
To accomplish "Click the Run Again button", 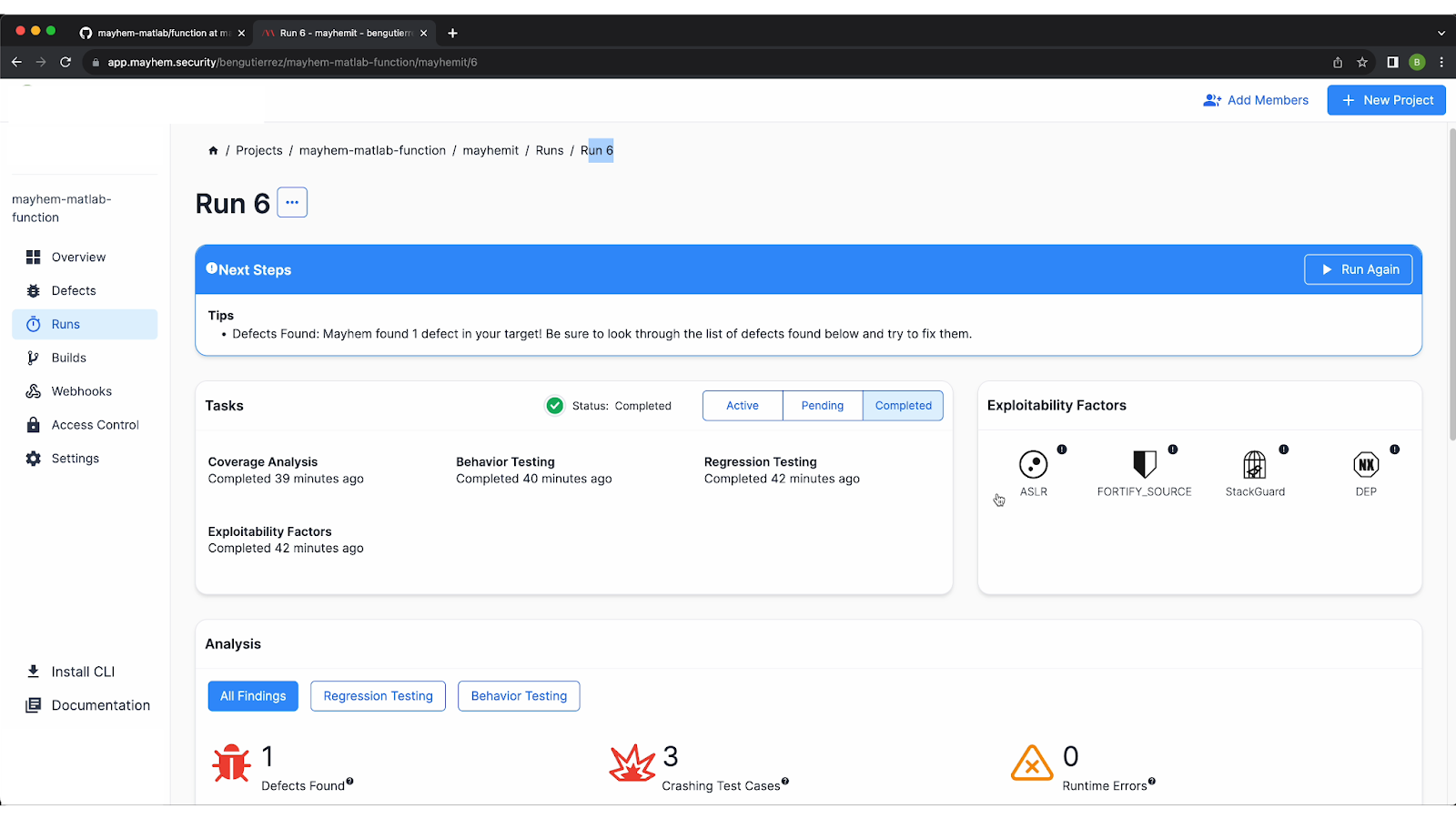I will 1359,269.
